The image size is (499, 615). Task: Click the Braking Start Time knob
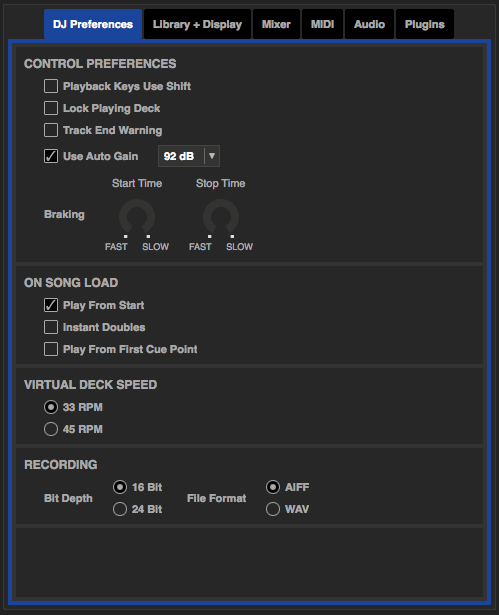tap(137, 217)
